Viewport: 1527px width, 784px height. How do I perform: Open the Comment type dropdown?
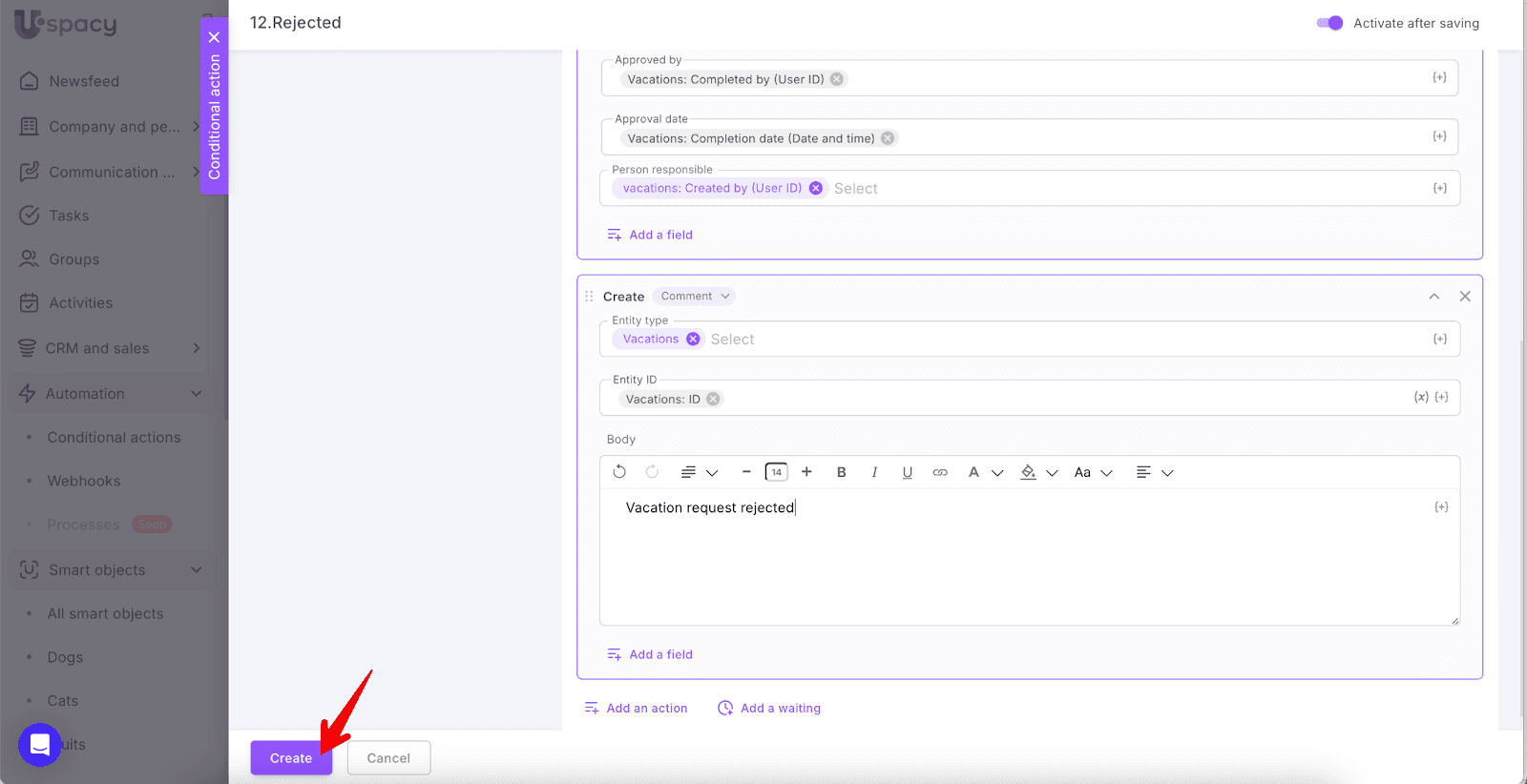(695, 297)
